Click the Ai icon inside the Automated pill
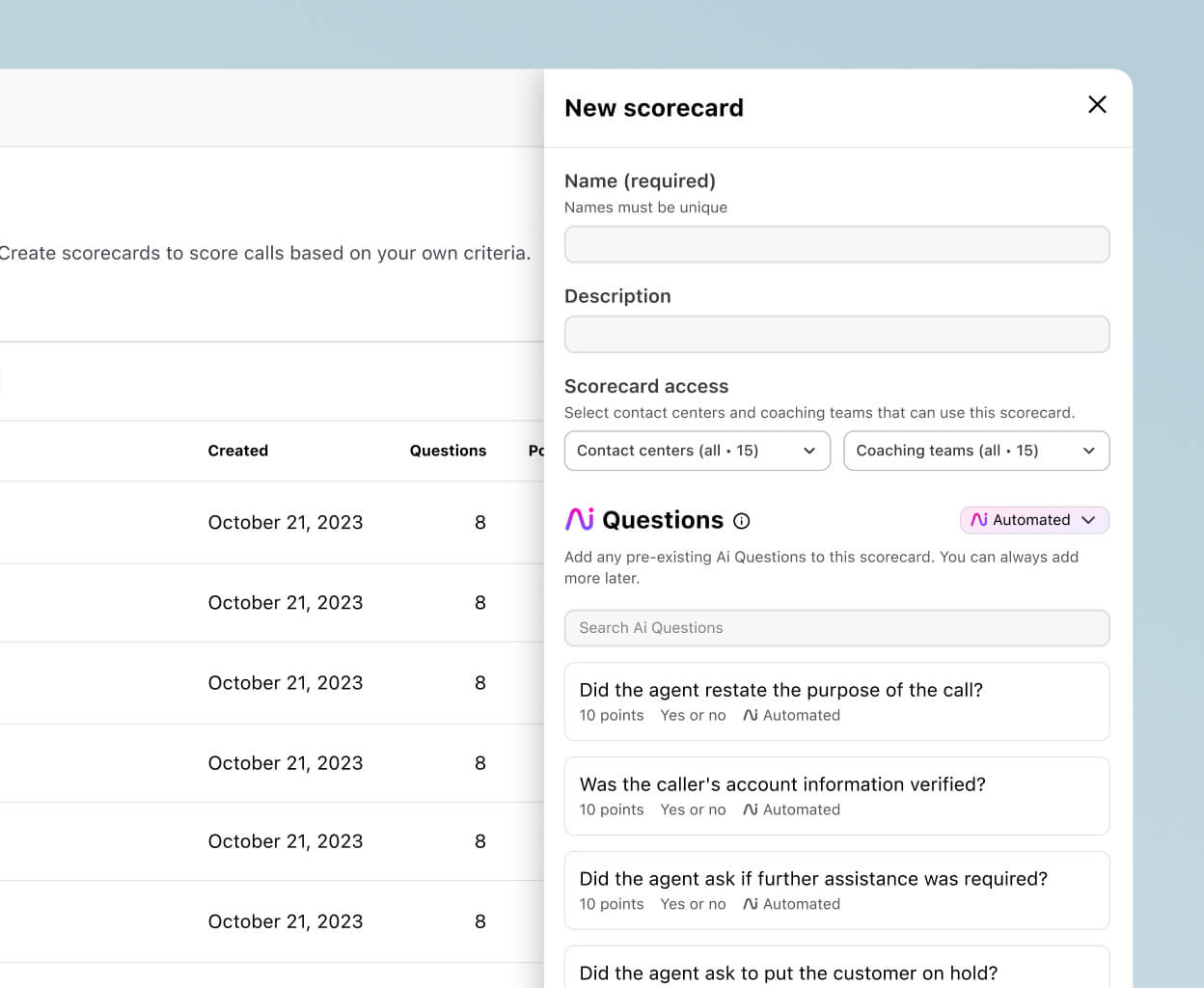Viewport: 1204px width, 988px height. 977,520
